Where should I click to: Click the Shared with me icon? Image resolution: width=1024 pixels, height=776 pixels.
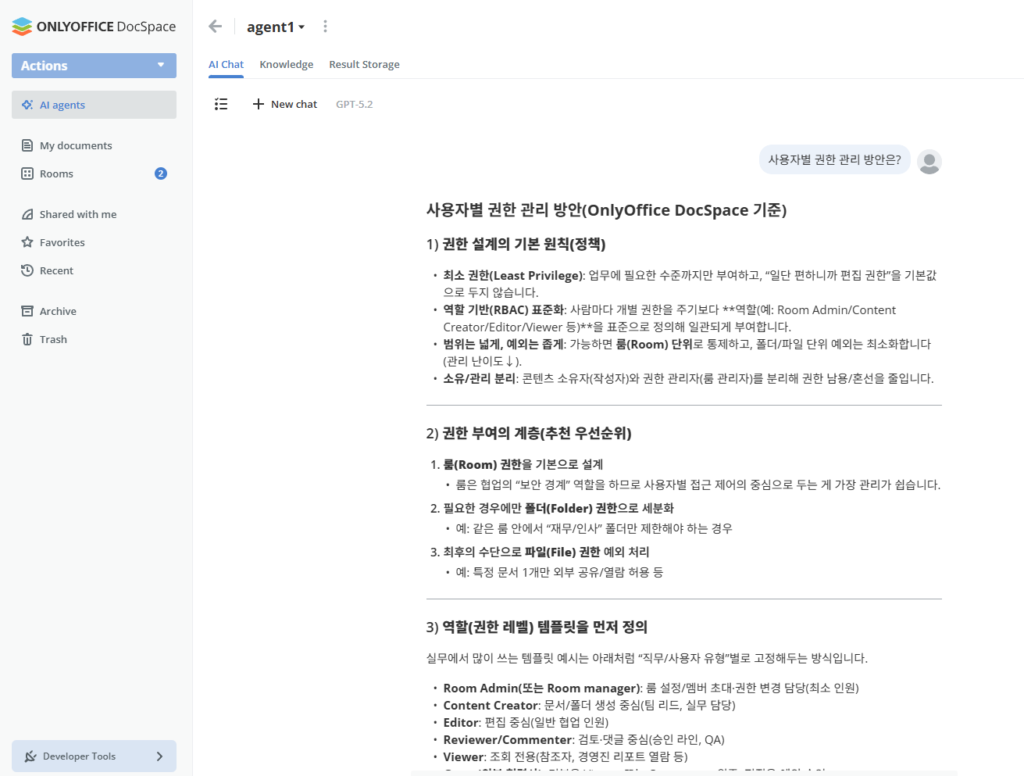click(x=27, y=214)
